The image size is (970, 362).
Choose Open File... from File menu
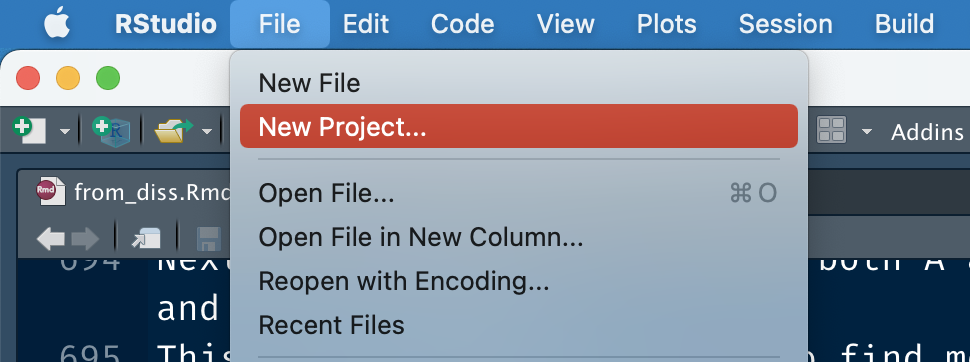(518, 193)
